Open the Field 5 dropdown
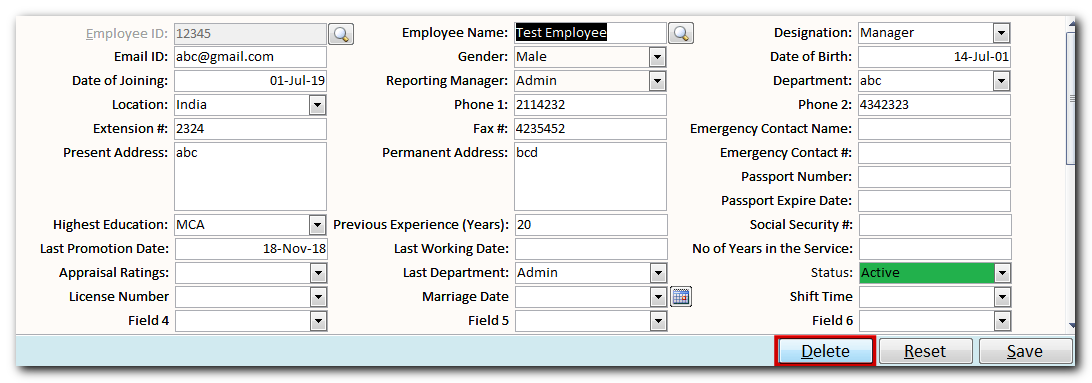 (659, 321)
